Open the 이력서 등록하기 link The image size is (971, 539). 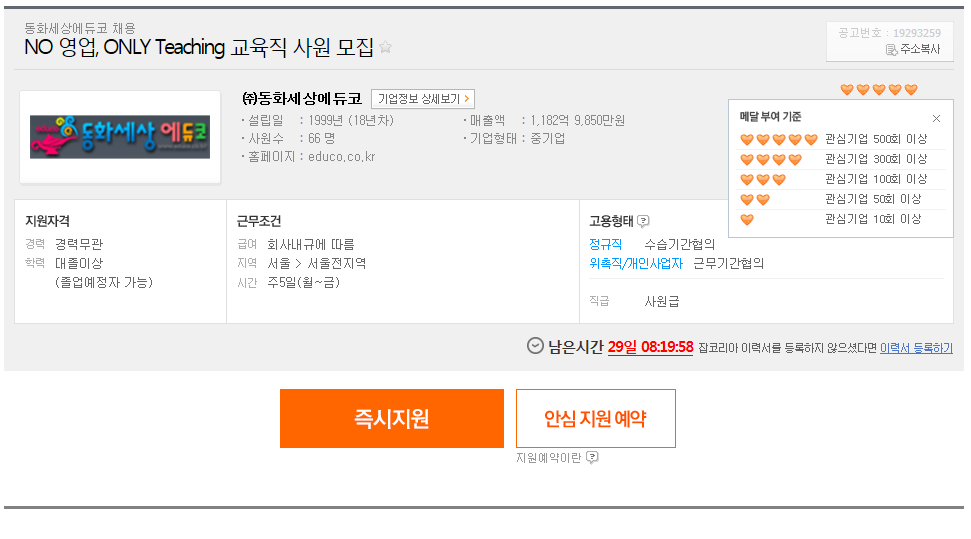[916, 348]
